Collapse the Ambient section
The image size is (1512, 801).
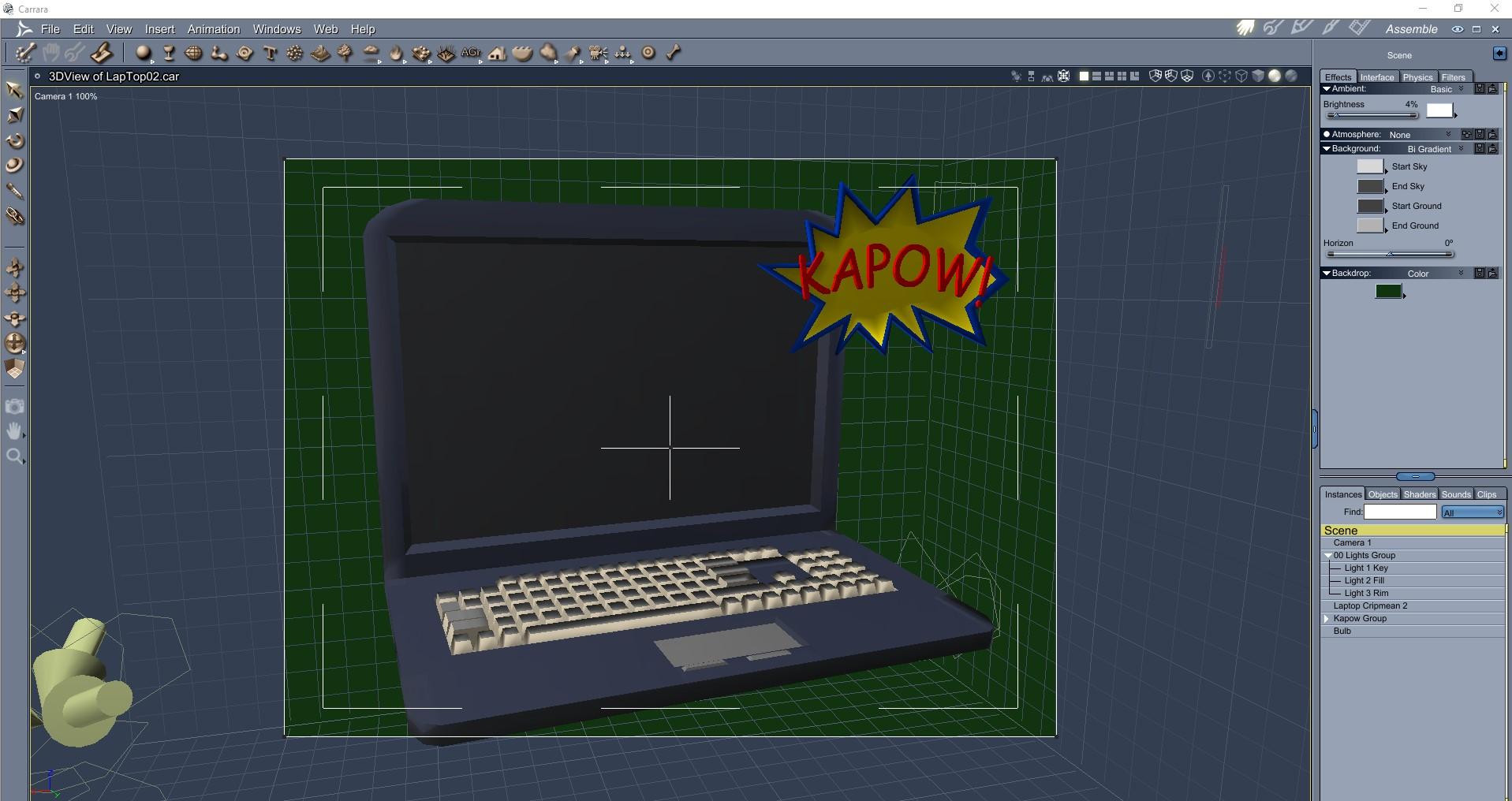tap(1327, 89)
